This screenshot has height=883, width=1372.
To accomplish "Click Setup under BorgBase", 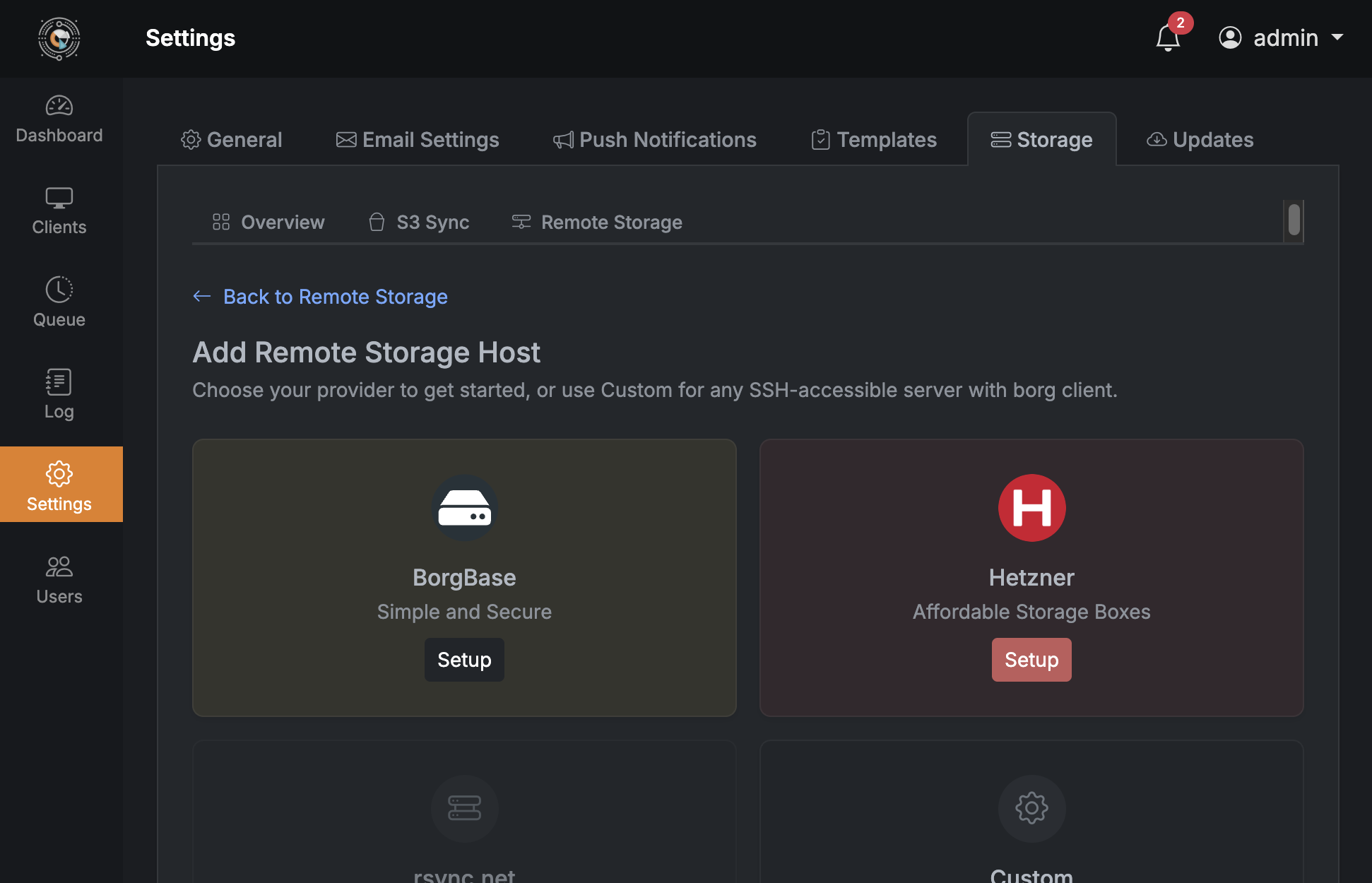I will 464,659.
